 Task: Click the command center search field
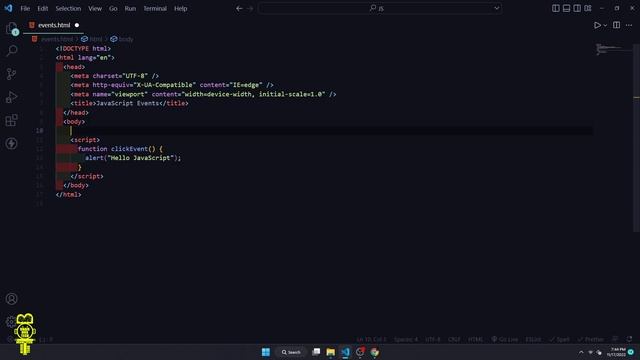click(380, 8)
